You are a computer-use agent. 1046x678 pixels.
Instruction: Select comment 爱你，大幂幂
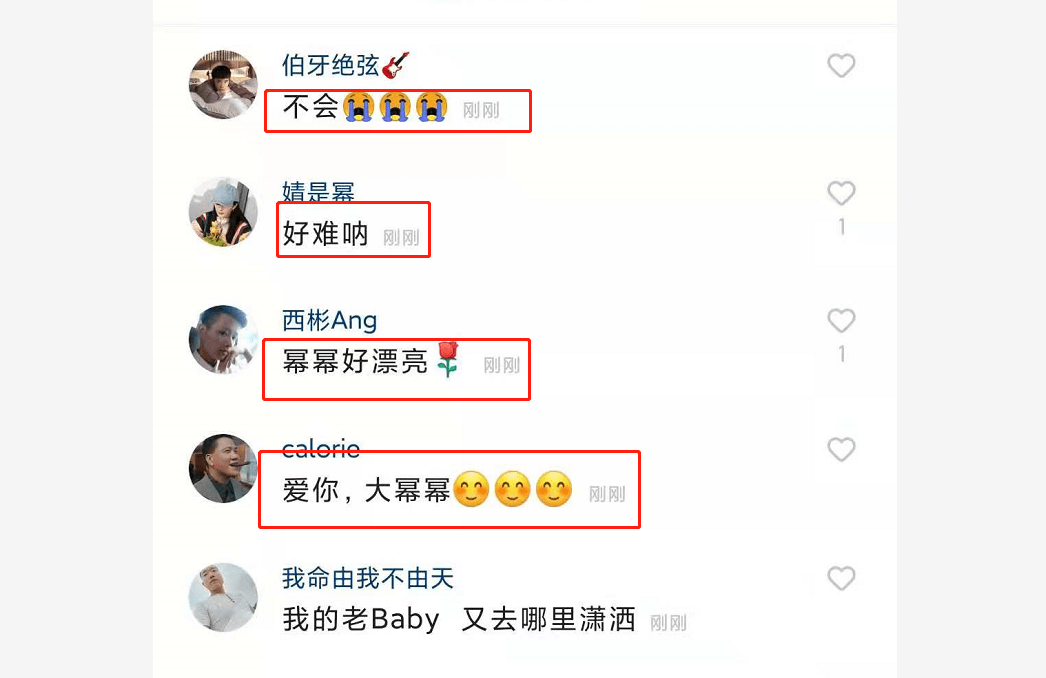point(428,490)
